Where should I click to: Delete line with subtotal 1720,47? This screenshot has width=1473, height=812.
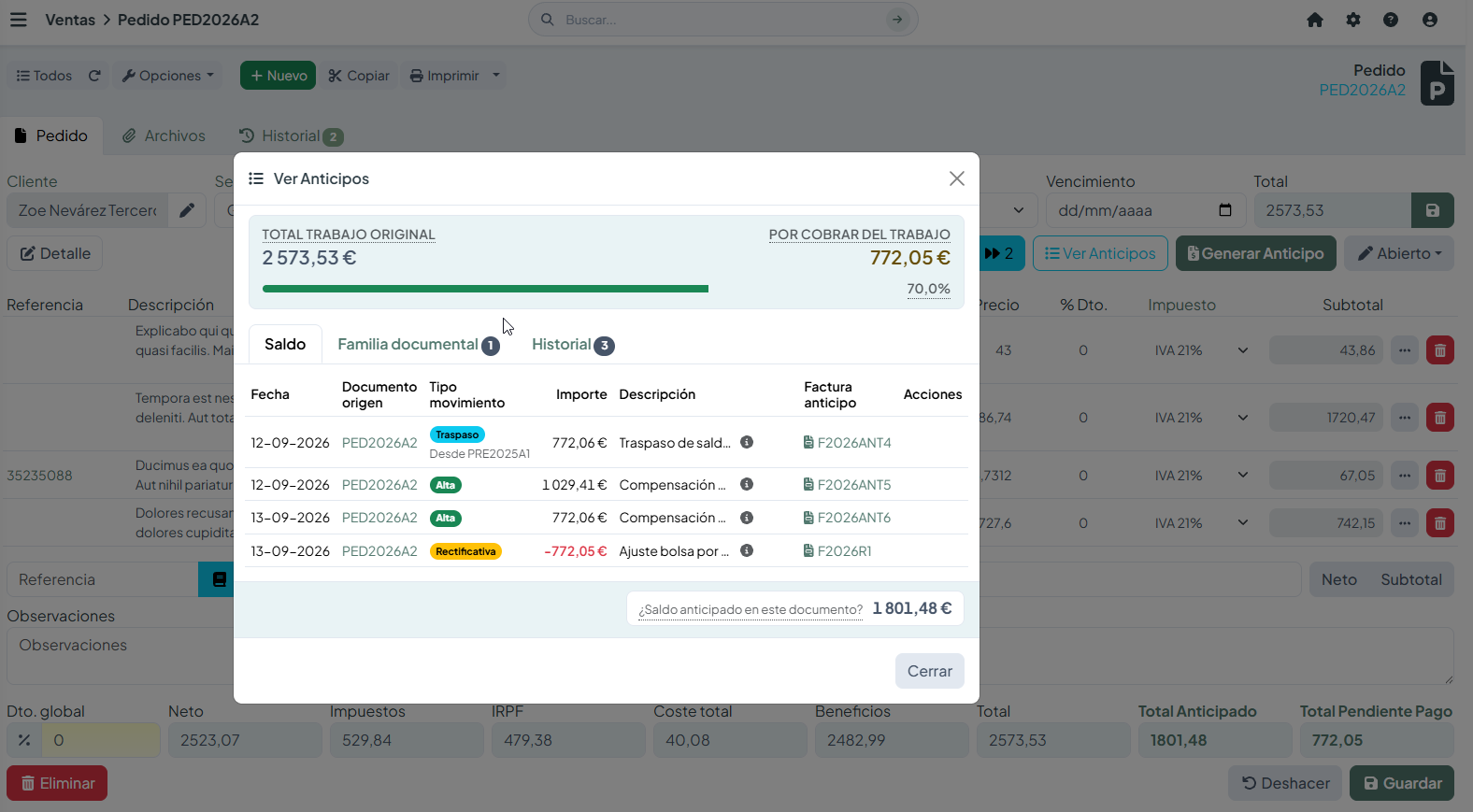(x=1440, y=418)
